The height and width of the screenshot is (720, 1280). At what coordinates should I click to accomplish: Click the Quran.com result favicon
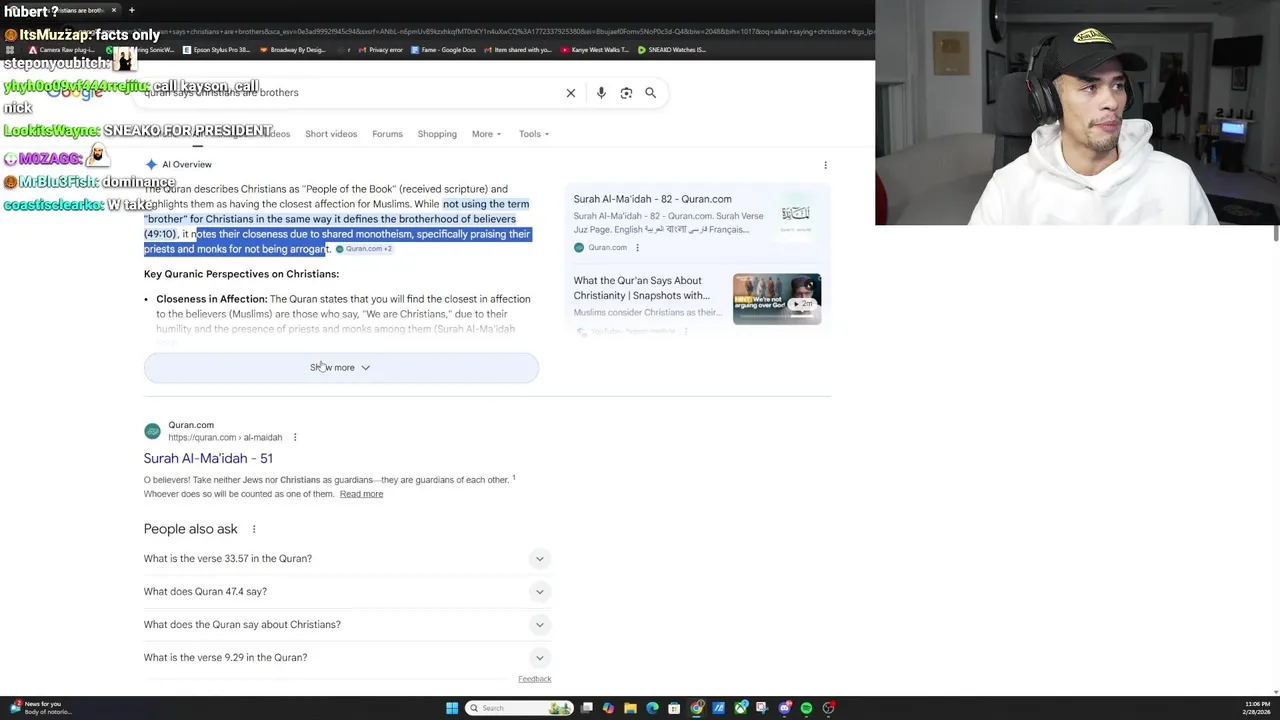click(x=152, y=431)
